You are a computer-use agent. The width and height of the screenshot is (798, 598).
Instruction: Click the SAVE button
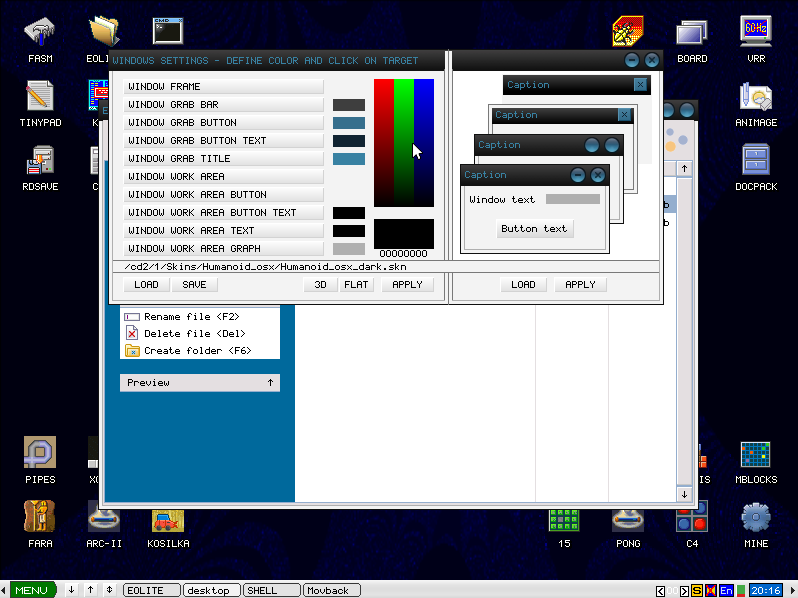[x=194, y=284]
